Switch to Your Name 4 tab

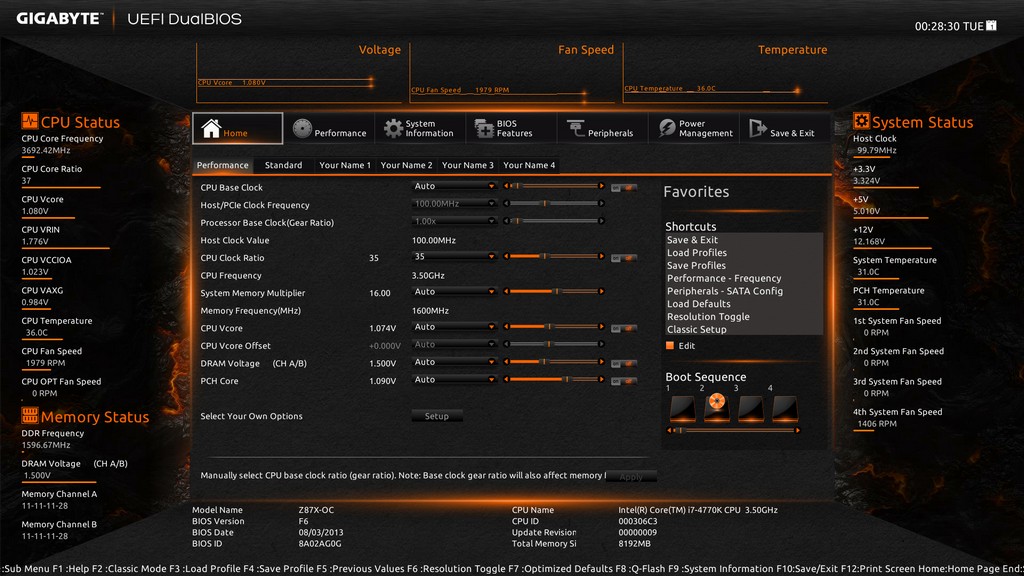pyautogui.click(x=529, y=165)
